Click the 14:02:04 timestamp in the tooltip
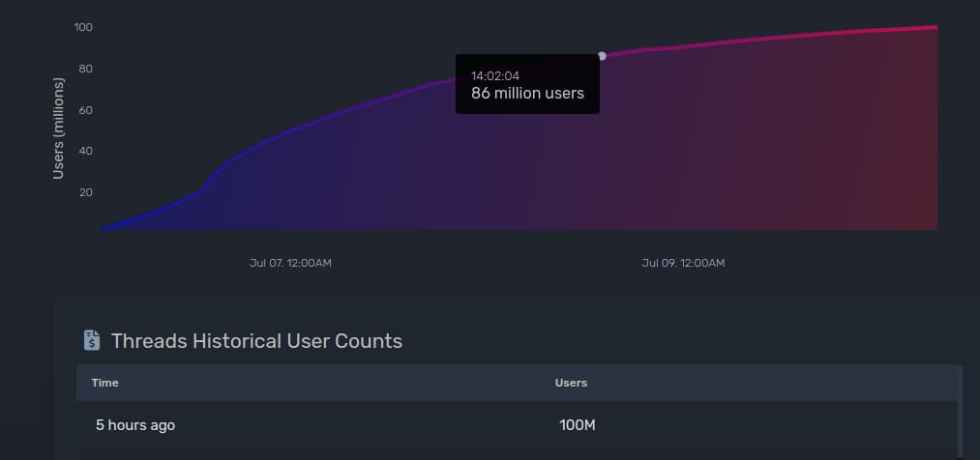The height and width of the screenshot is (460, 980). pyautogui.click(x=495, y=76)
